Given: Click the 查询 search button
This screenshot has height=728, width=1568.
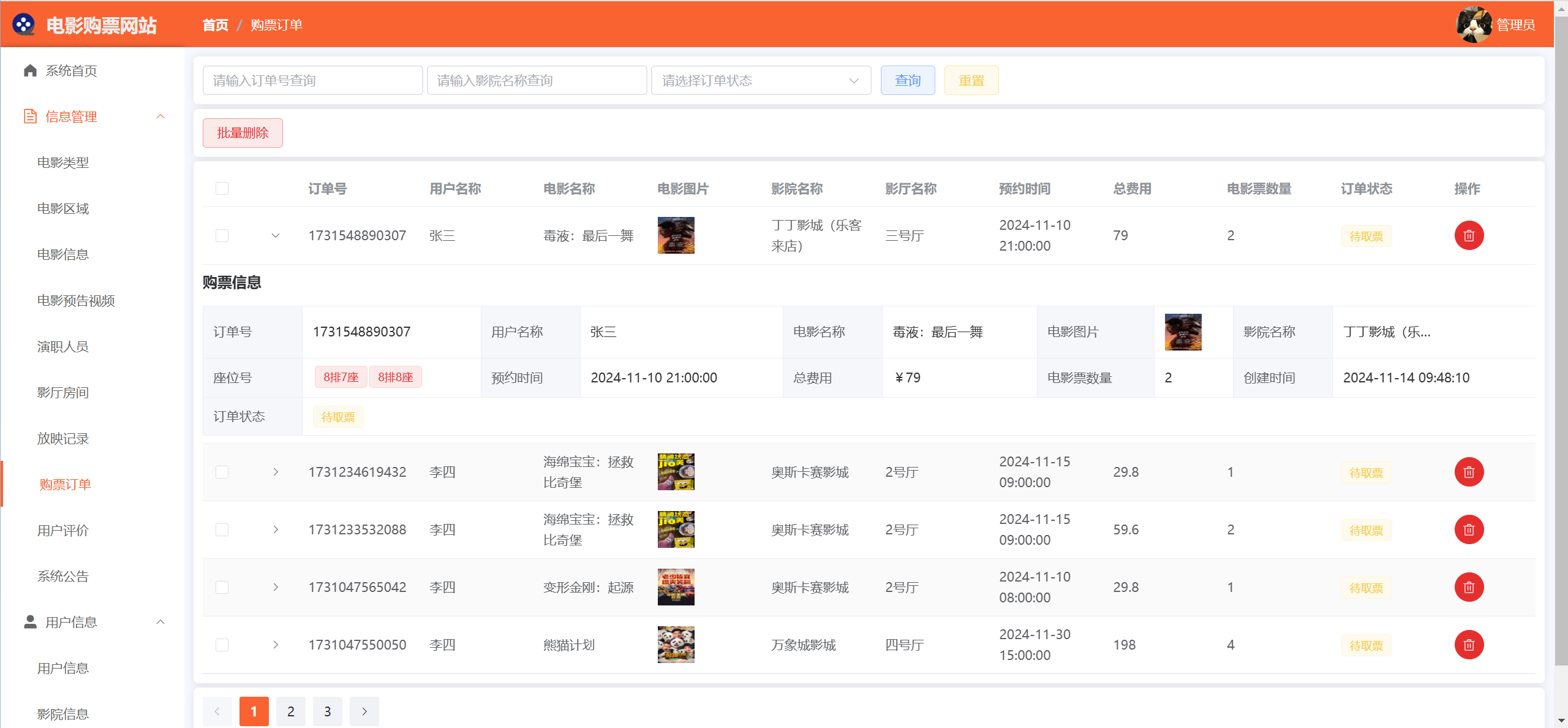Looking at the screenshot, I should pyautogui.click(x=907, y=80).
